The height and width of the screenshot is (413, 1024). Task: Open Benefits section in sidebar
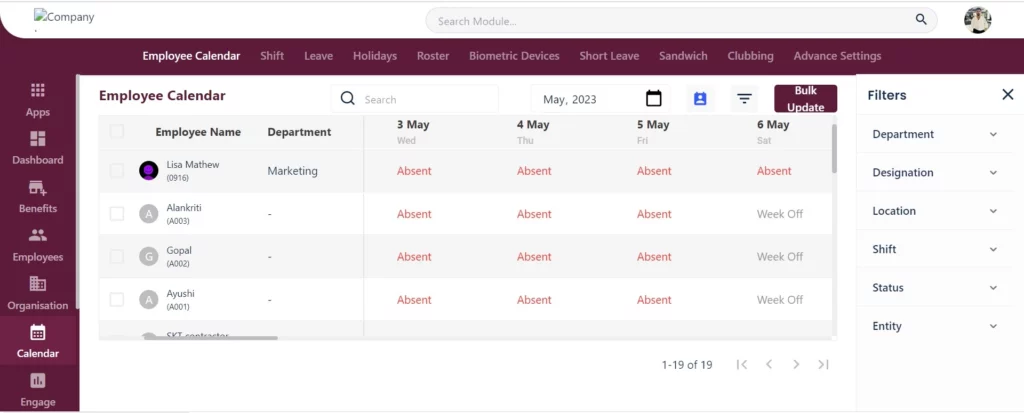(x=38, y=197)
